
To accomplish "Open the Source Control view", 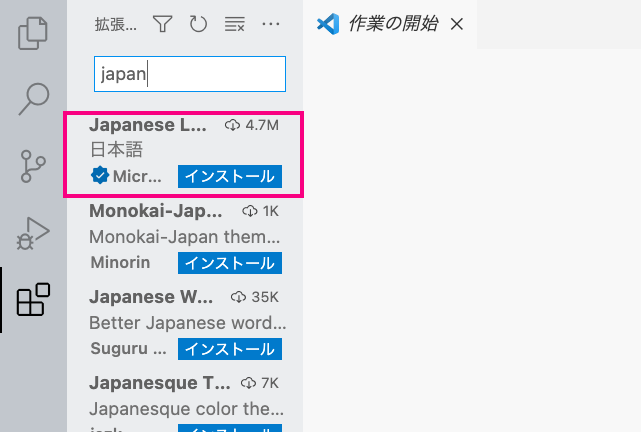I will [x=33, y=166].
